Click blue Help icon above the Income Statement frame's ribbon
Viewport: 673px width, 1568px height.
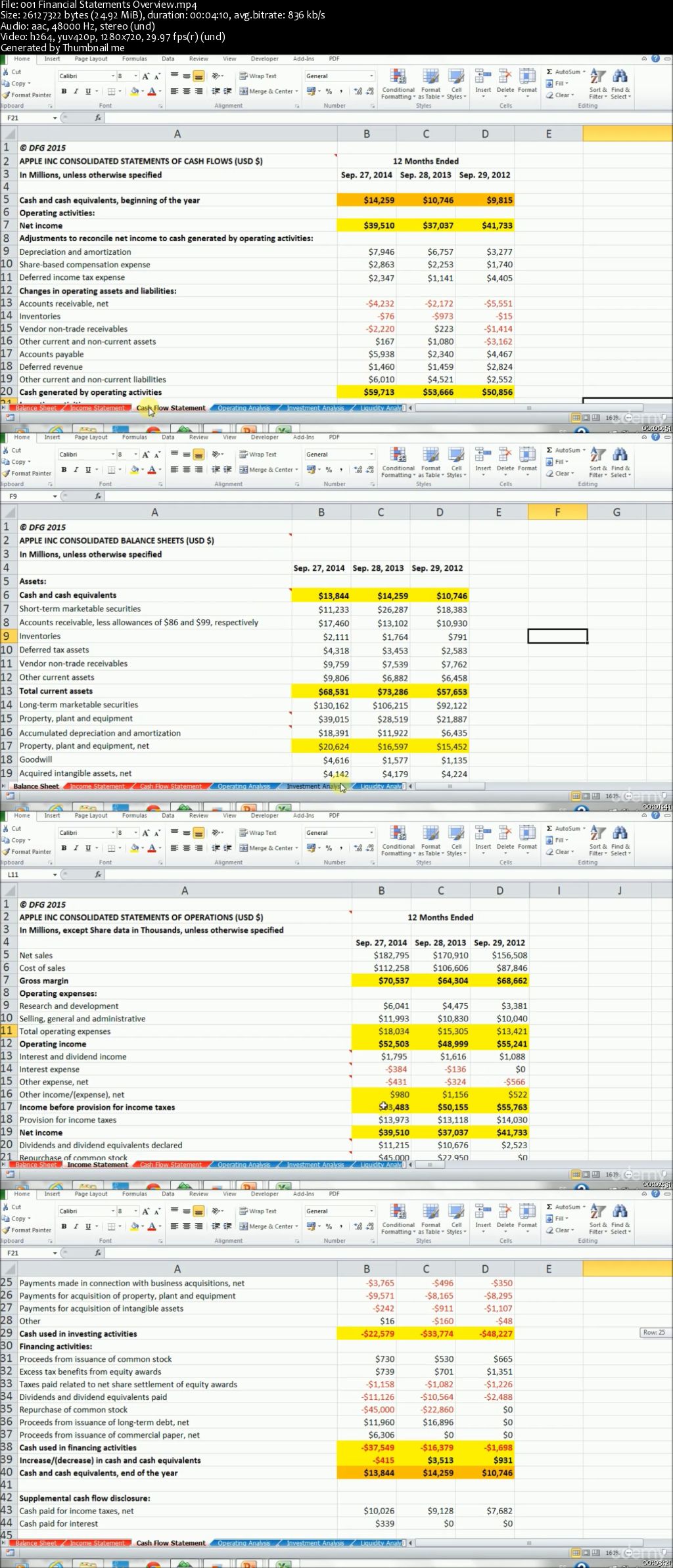pos(655,815)
